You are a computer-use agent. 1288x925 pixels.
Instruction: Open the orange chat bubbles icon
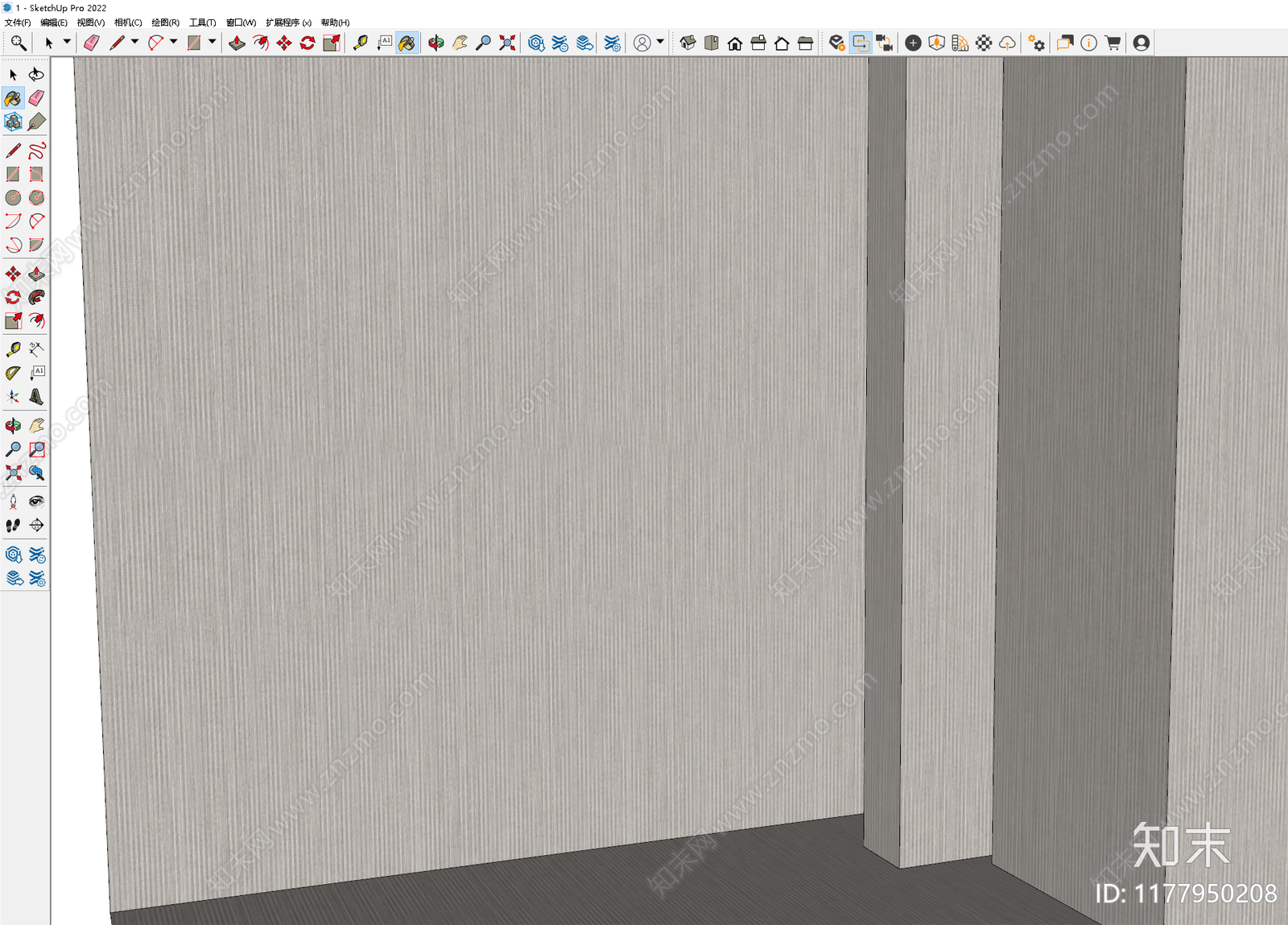tap(1065, 43)
